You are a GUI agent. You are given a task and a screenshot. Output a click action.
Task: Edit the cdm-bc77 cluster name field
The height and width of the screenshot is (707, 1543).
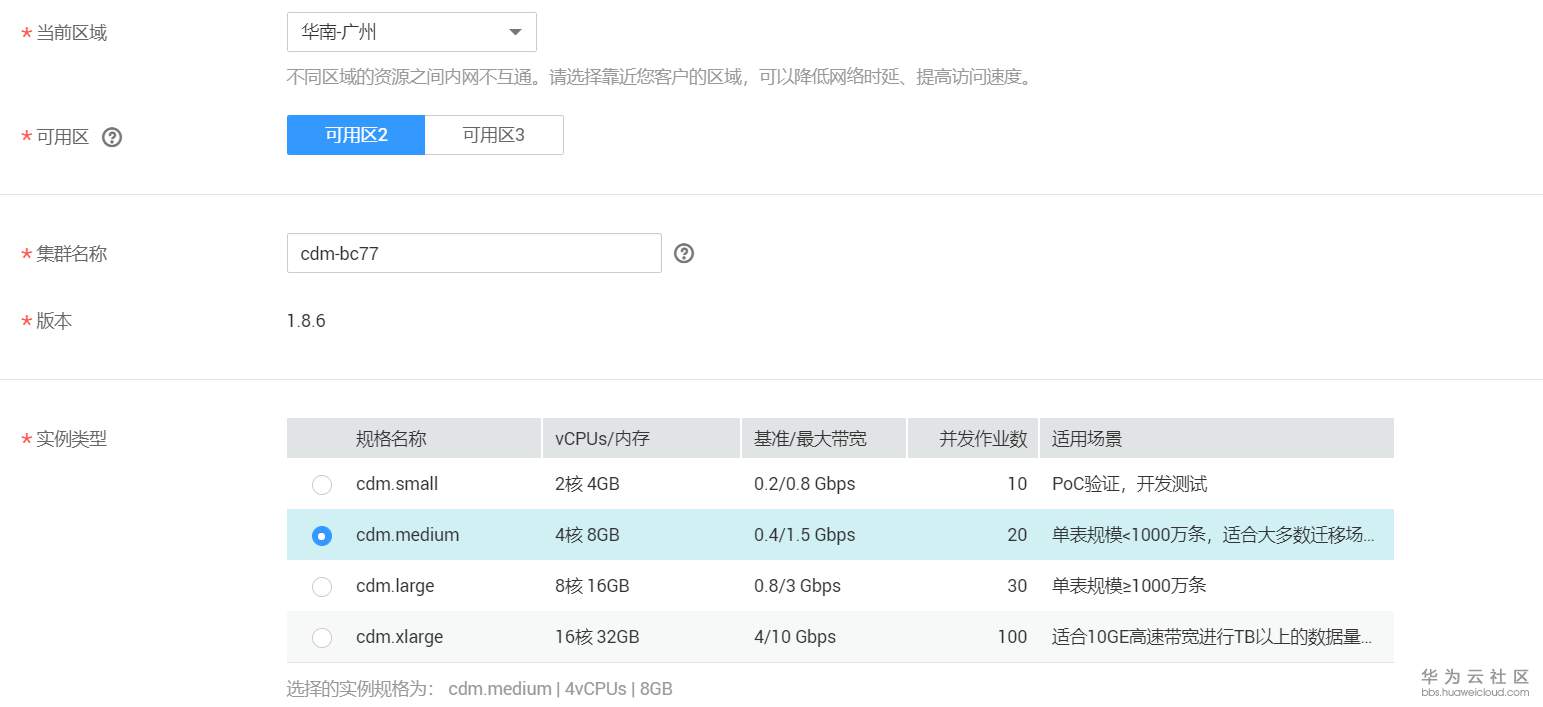(x=474, y=253)
